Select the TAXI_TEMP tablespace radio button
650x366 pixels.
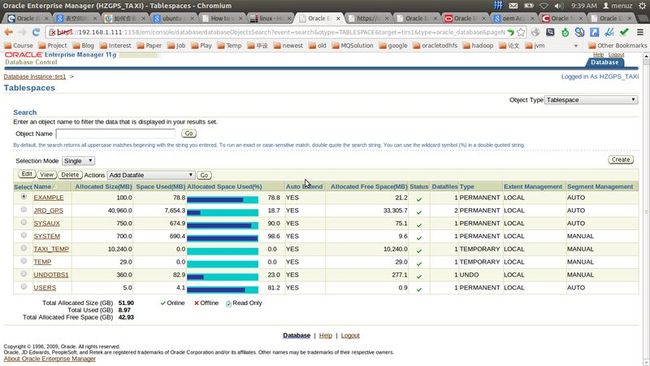[24, 248]
